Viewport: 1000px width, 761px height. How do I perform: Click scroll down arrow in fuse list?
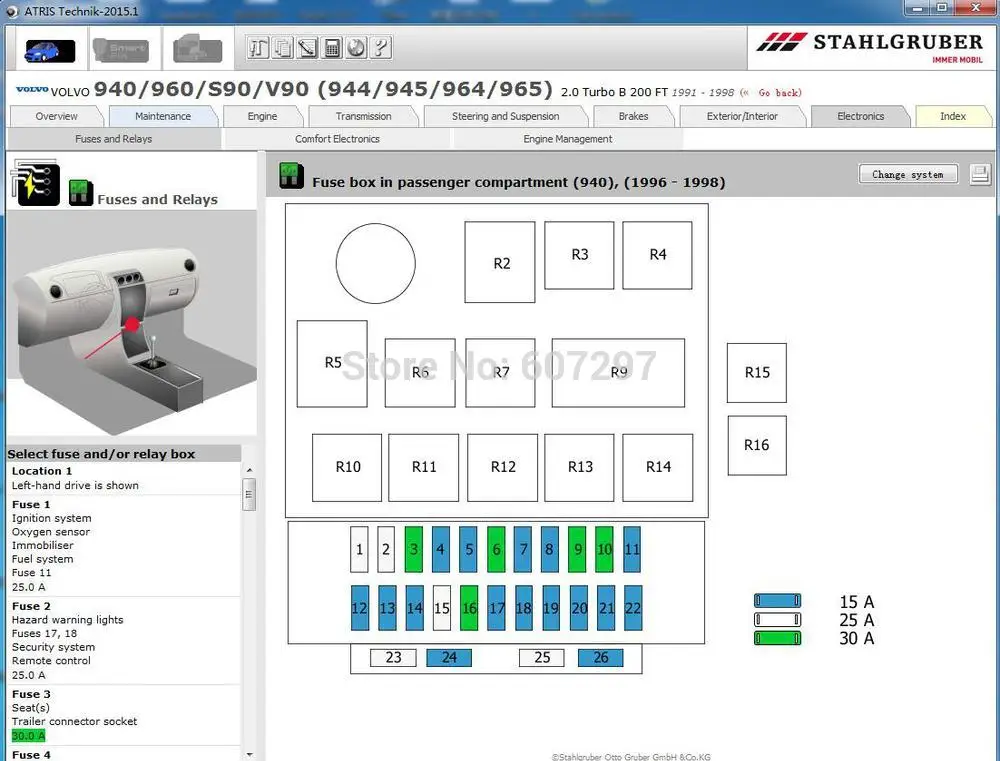click(x=249, y=754)
